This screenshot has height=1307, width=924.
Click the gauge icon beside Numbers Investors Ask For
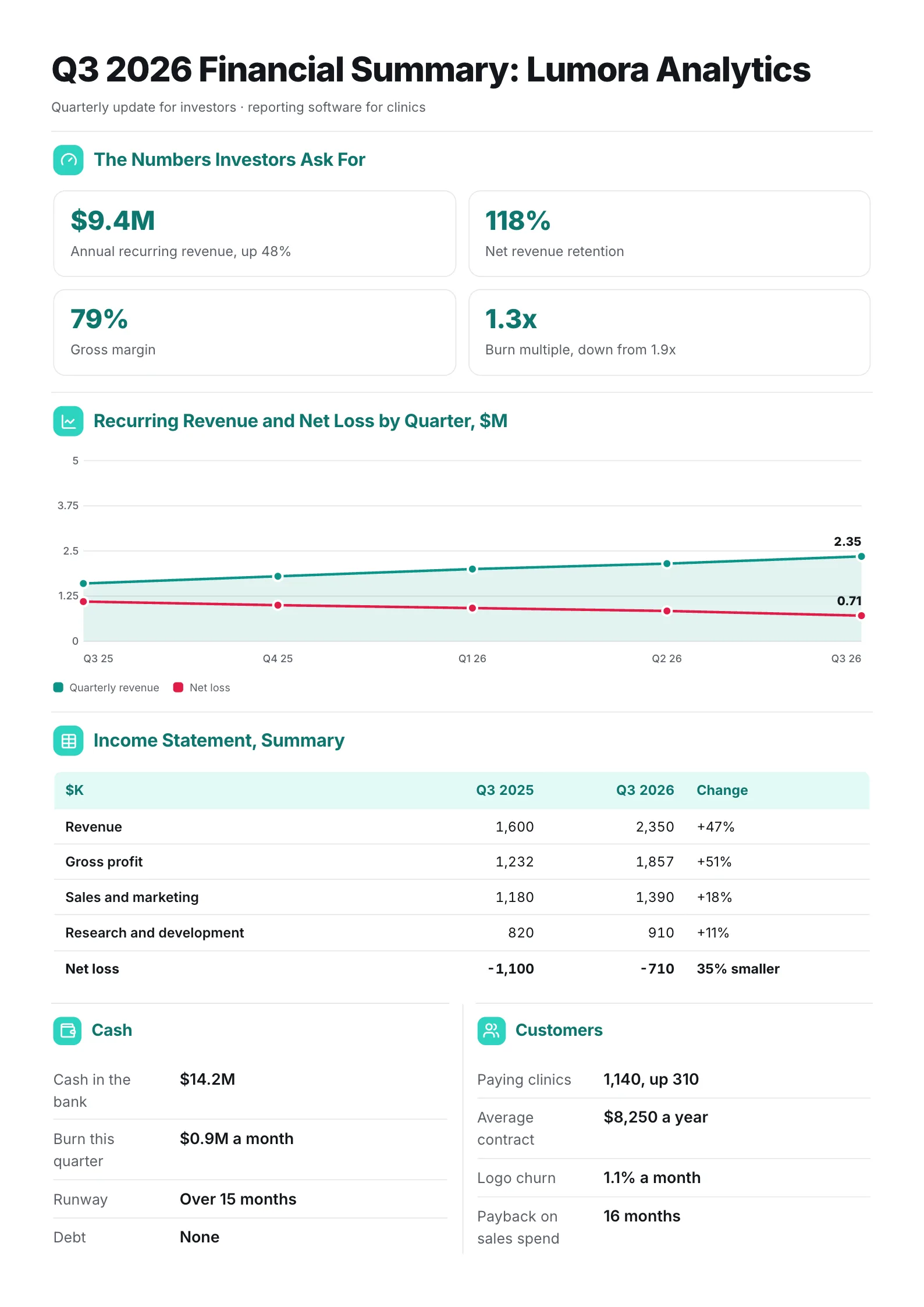point(68,160)
